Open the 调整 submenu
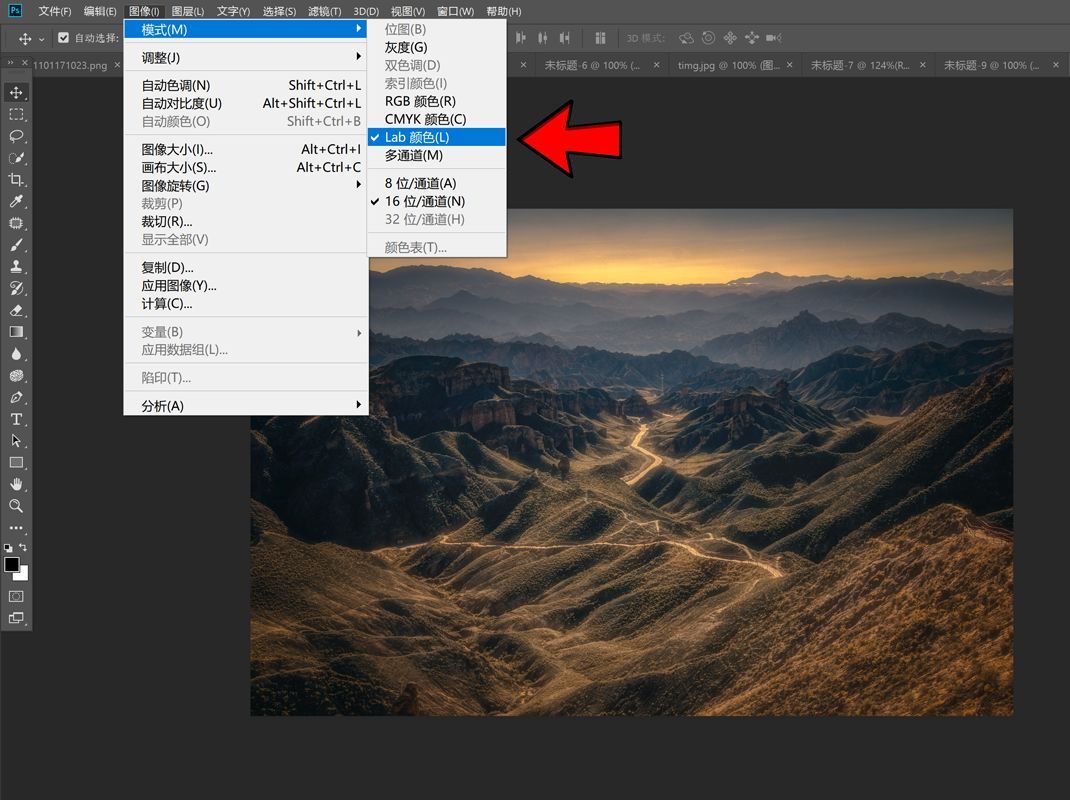 160,58
